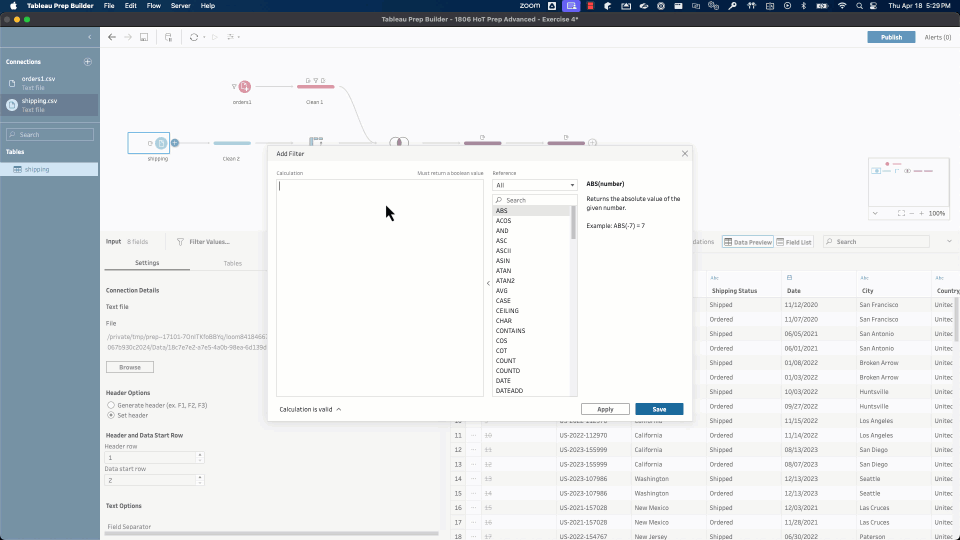
Task: Collapse the Connections pane arrow
Action: pyautogui.click(x=89, y=37)
